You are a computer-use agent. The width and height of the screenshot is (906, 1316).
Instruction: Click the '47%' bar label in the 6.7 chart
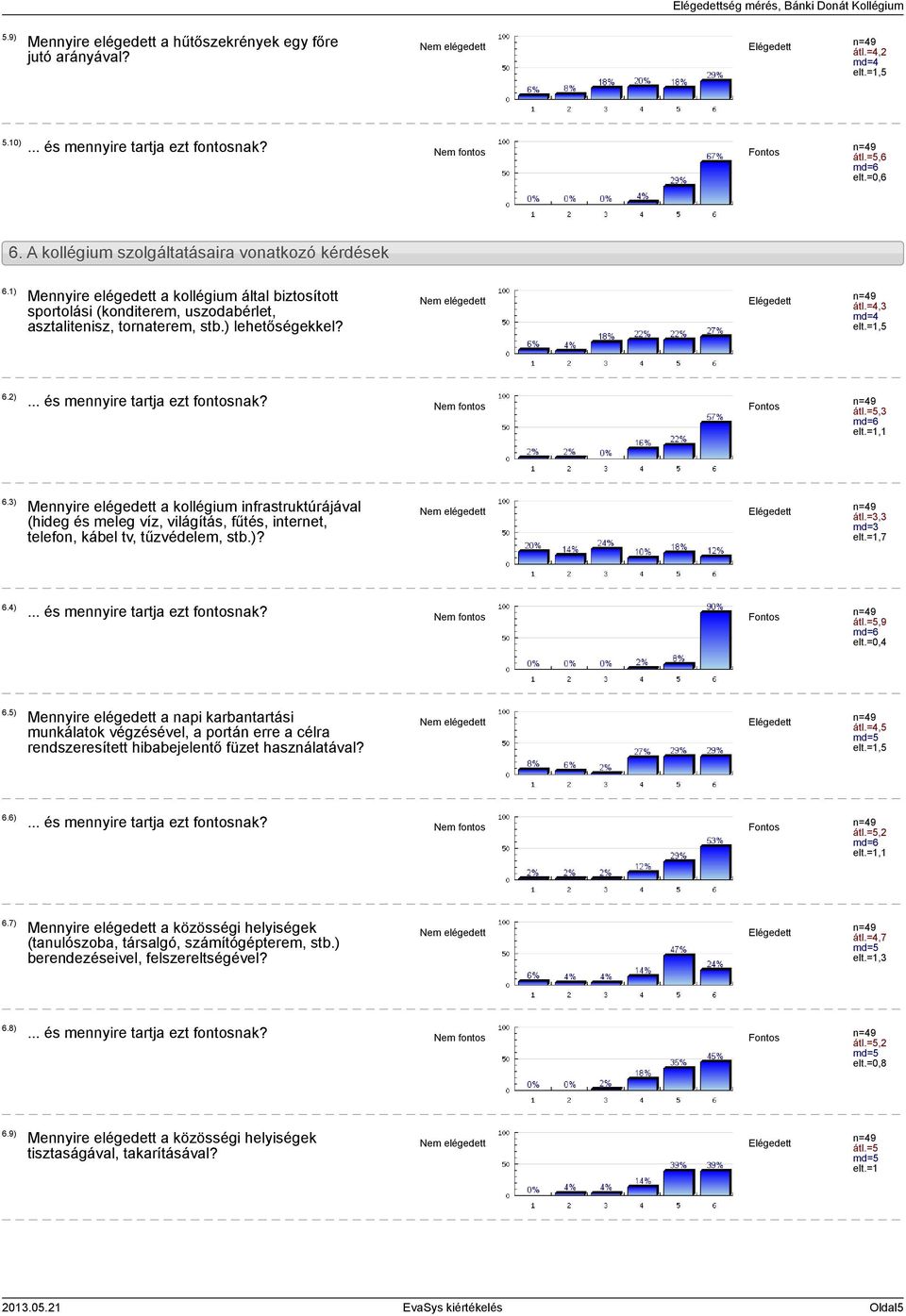click(x=679, y=950)
